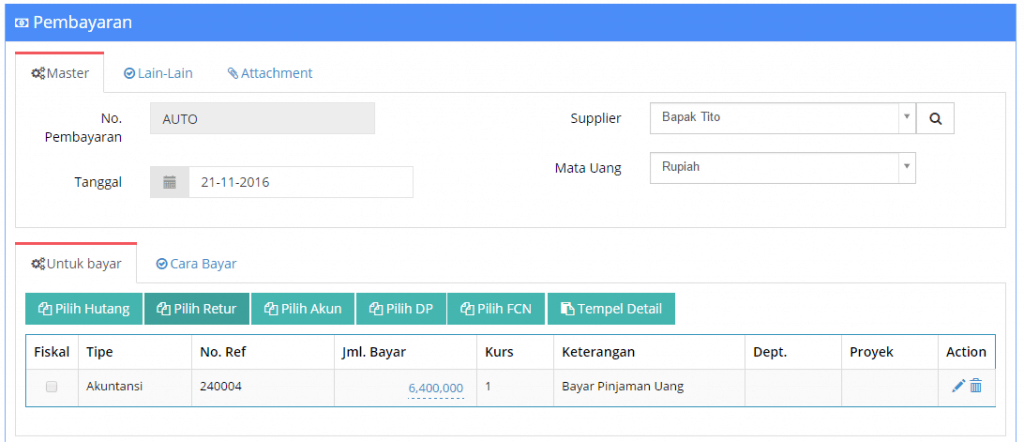Click the Pilih Akun button
The width and height of the screenshot is (1024, 442).
click(303, 309)
